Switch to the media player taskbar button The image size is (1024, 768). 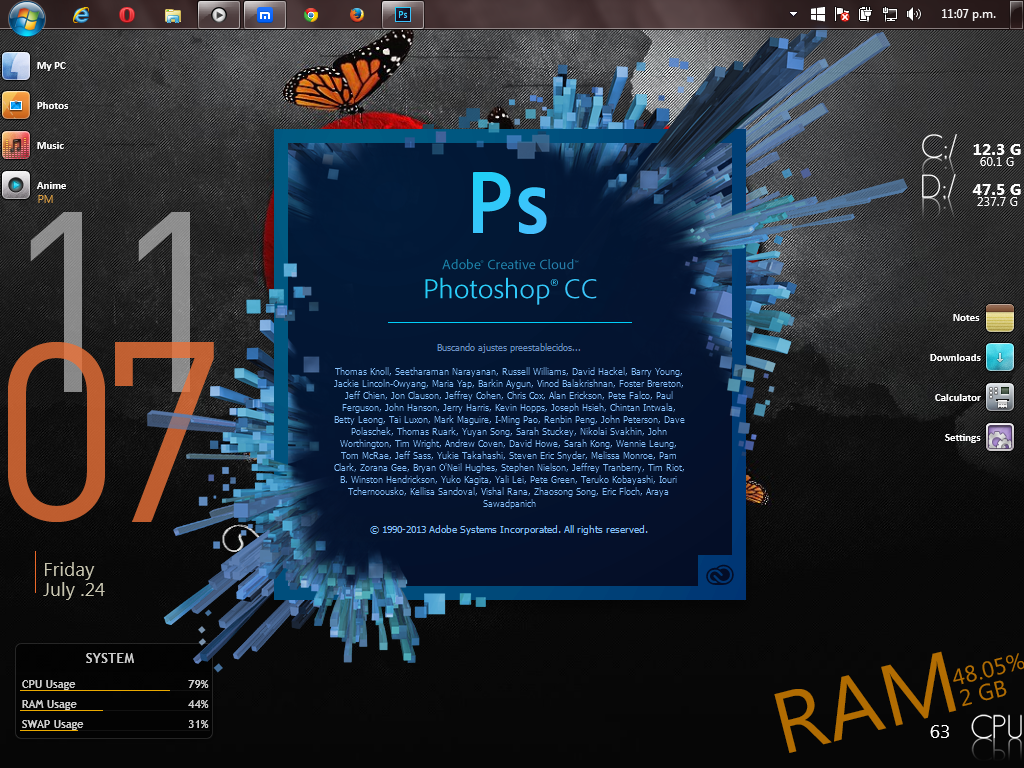219,14
